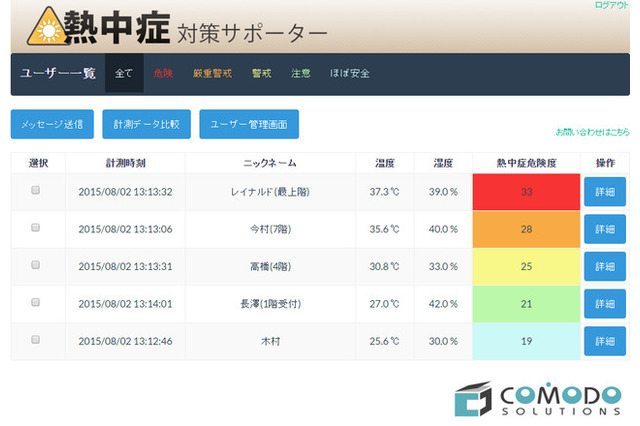Click nickname 高橋(4階)
Image resolution: width=640 pixels, height=426 pixels.
click(x=270, y=266)
